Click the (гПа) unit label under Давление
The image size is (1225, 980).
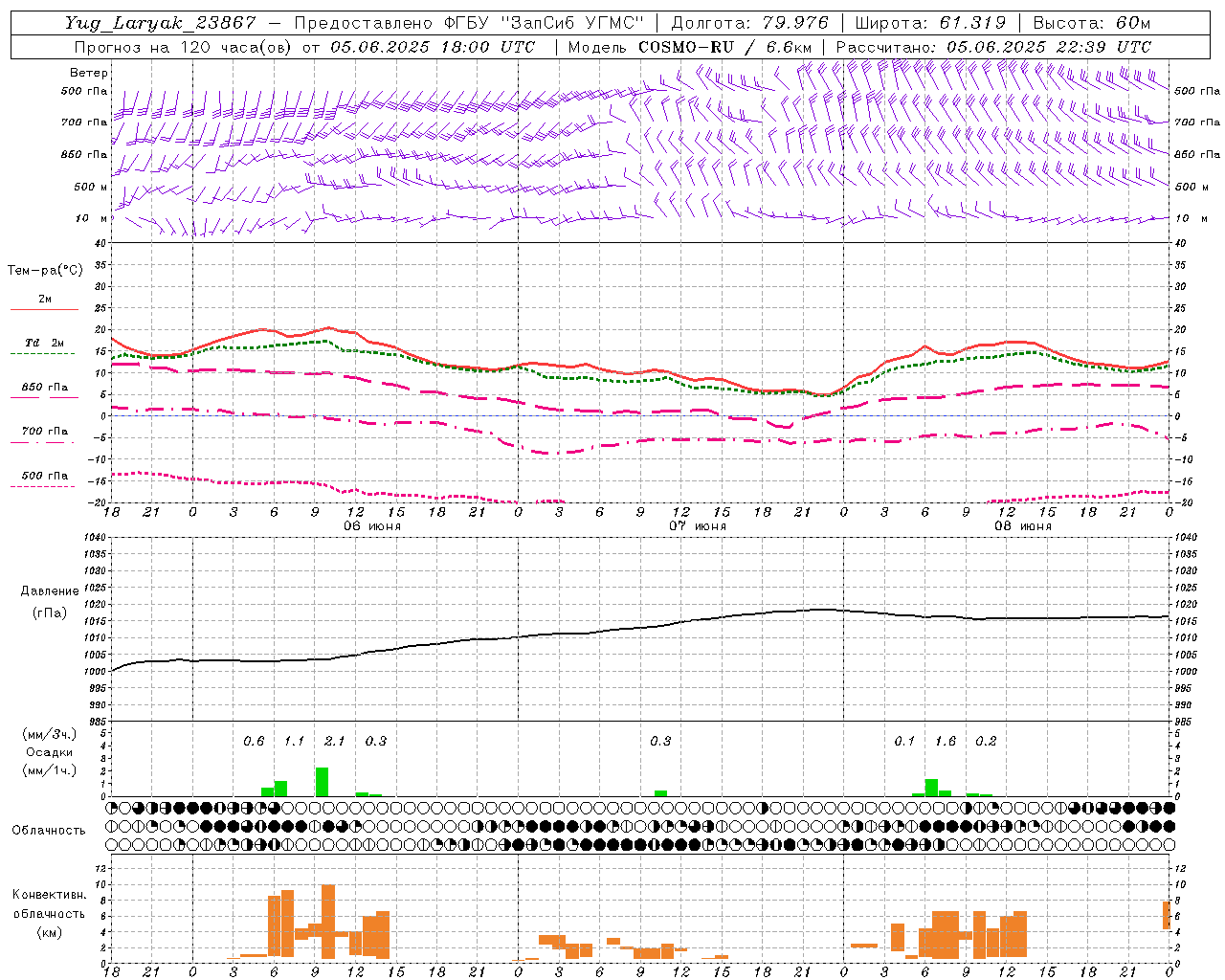point(50,613)
